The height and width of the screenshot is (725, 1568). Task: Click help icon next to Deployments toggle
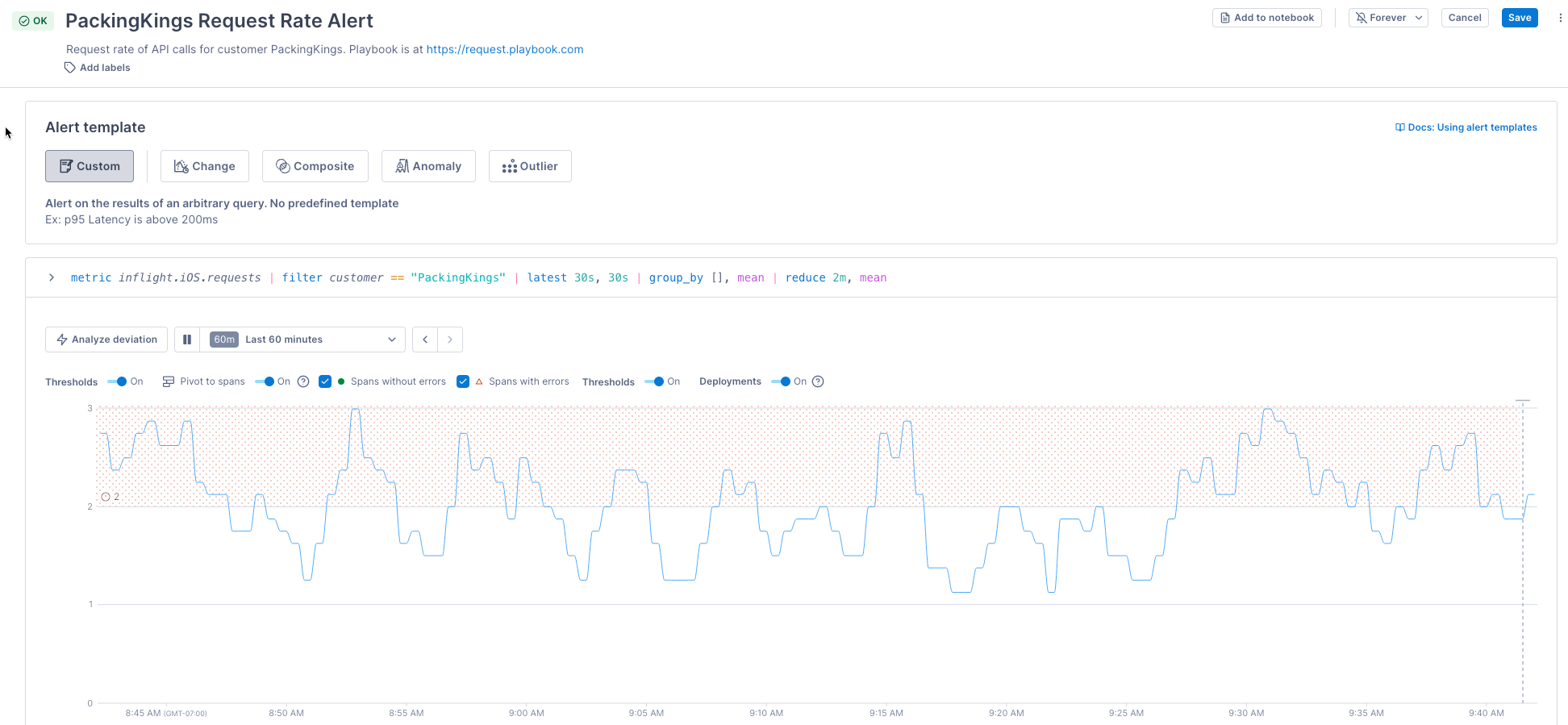[x=818, y=381]
